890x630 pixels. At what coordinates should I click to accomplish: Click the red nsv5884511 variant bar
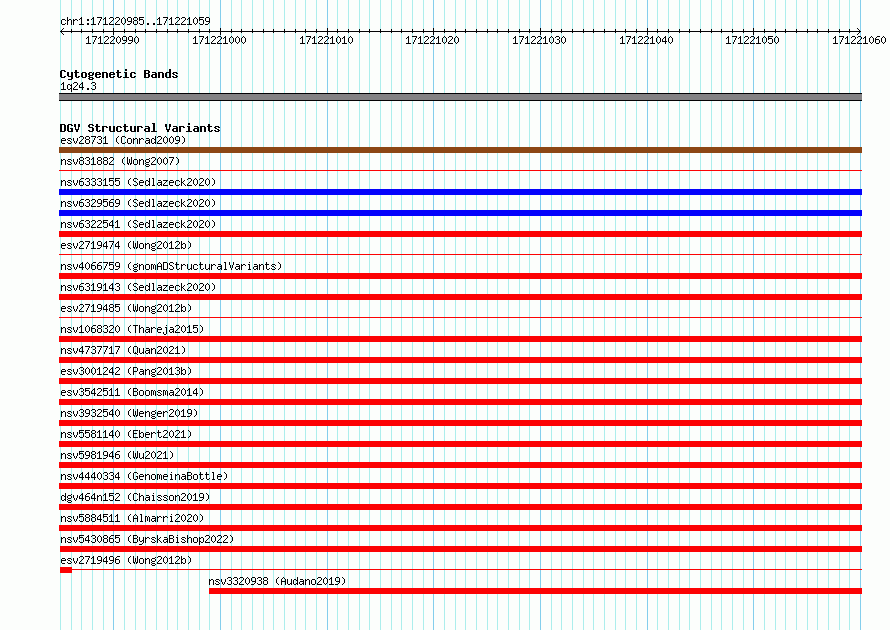click(x=460, y=528)
